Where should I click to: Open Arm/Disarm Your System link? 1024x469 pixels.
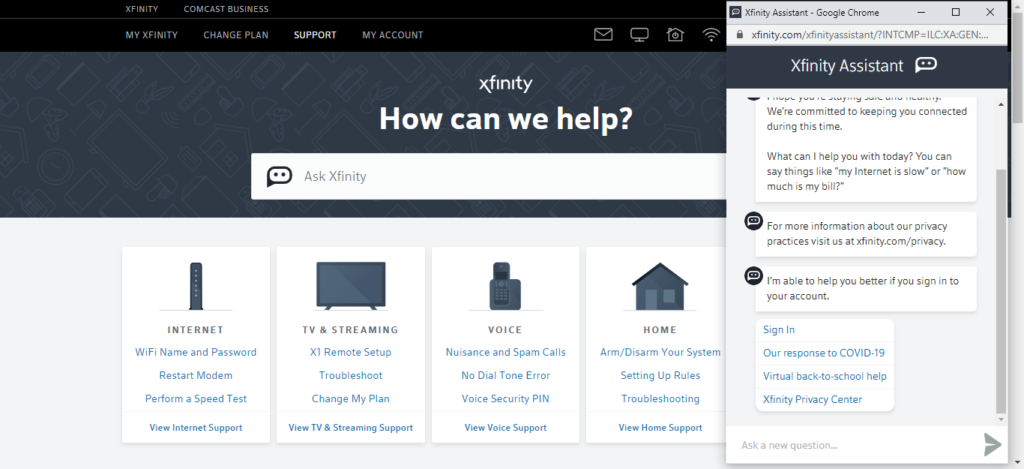[x=660, y=352]
